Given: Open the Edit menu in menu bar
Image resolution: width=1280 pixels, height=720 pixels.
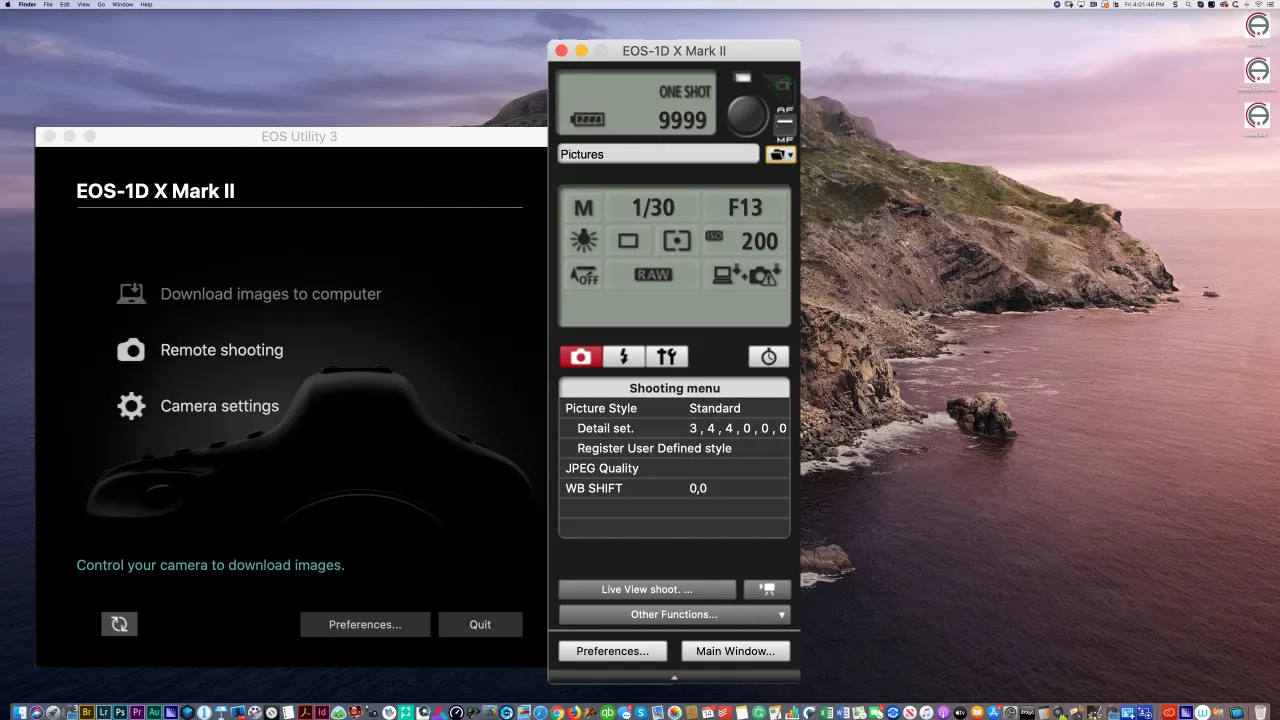Looking at the screenshot, I should click(x=65, y=4).
